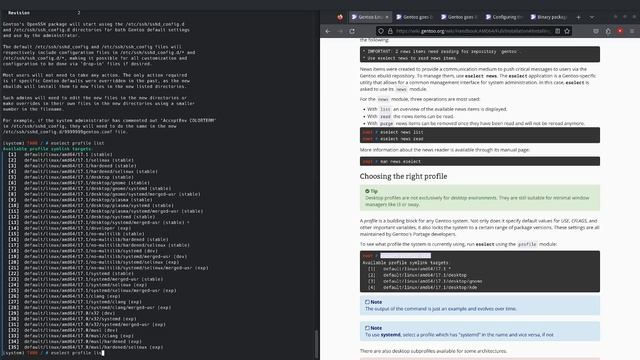Viewport: 640px width, 360px height.
Task: Click terminal row '[3]' ending in hardened (stable)
Action: click(72, 166)
